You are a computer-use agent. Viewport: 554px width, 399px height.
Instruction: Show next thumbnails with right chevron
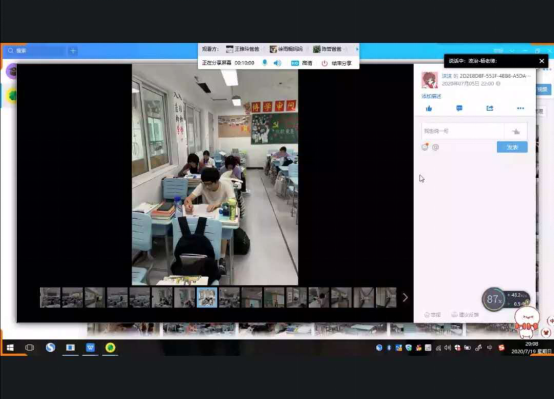coord(405,298)
